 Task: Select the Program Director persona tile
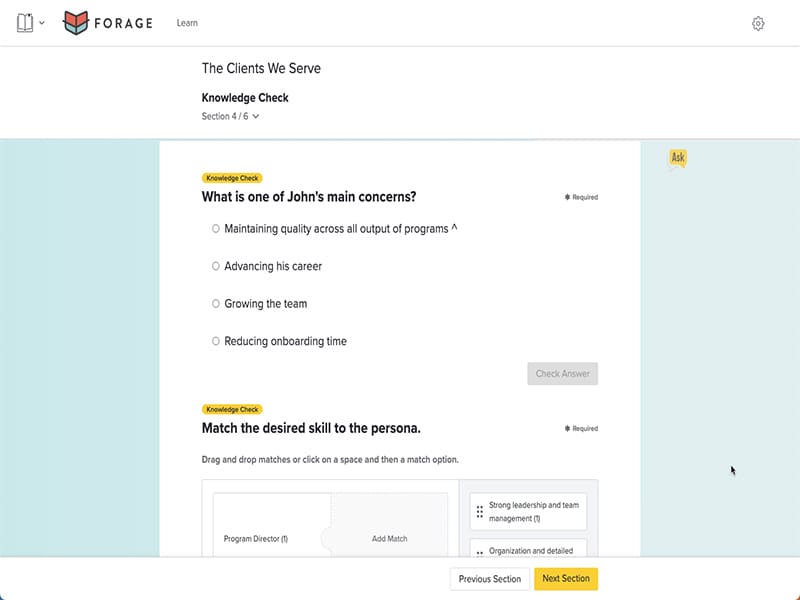pos(257,539)
